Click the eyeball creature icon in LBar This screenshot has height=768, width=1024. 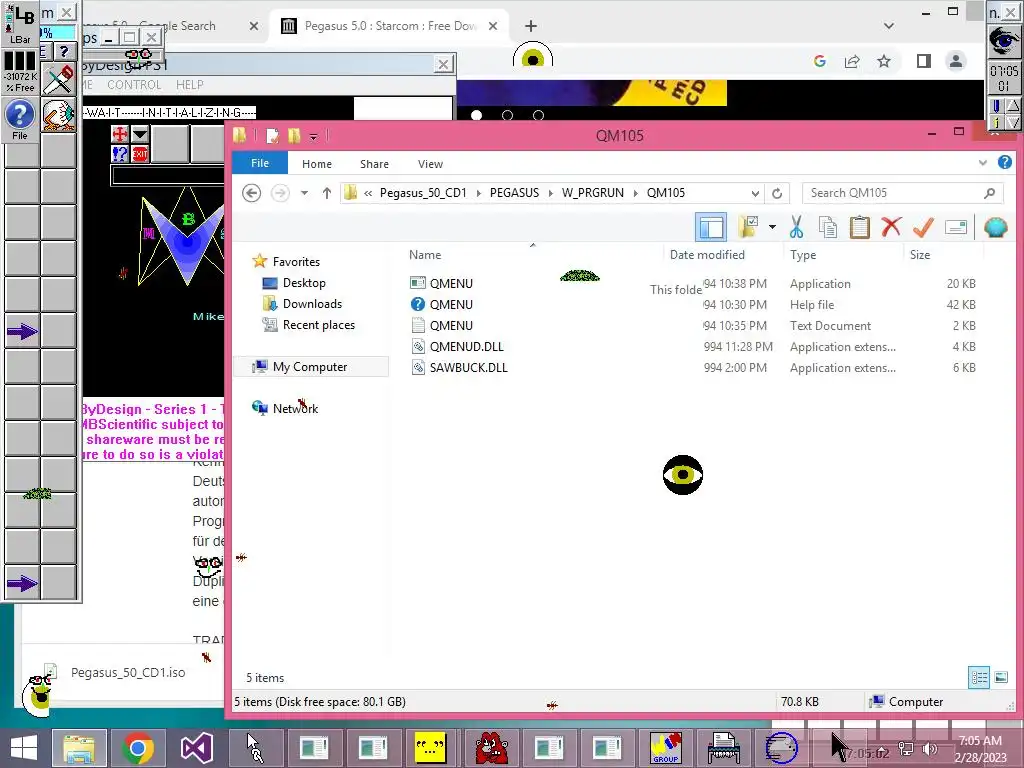pyautogui.click(x=59, y=116)
